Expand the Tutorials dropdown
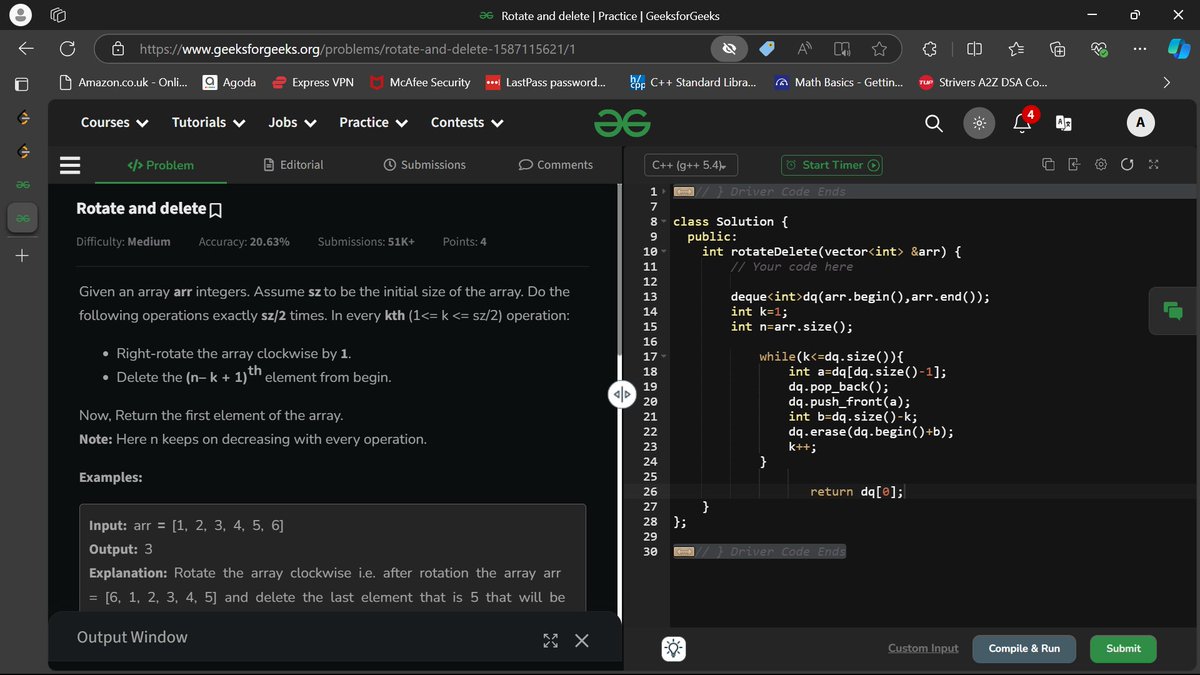Screen dimensions: 1200x675 point(209,123)
